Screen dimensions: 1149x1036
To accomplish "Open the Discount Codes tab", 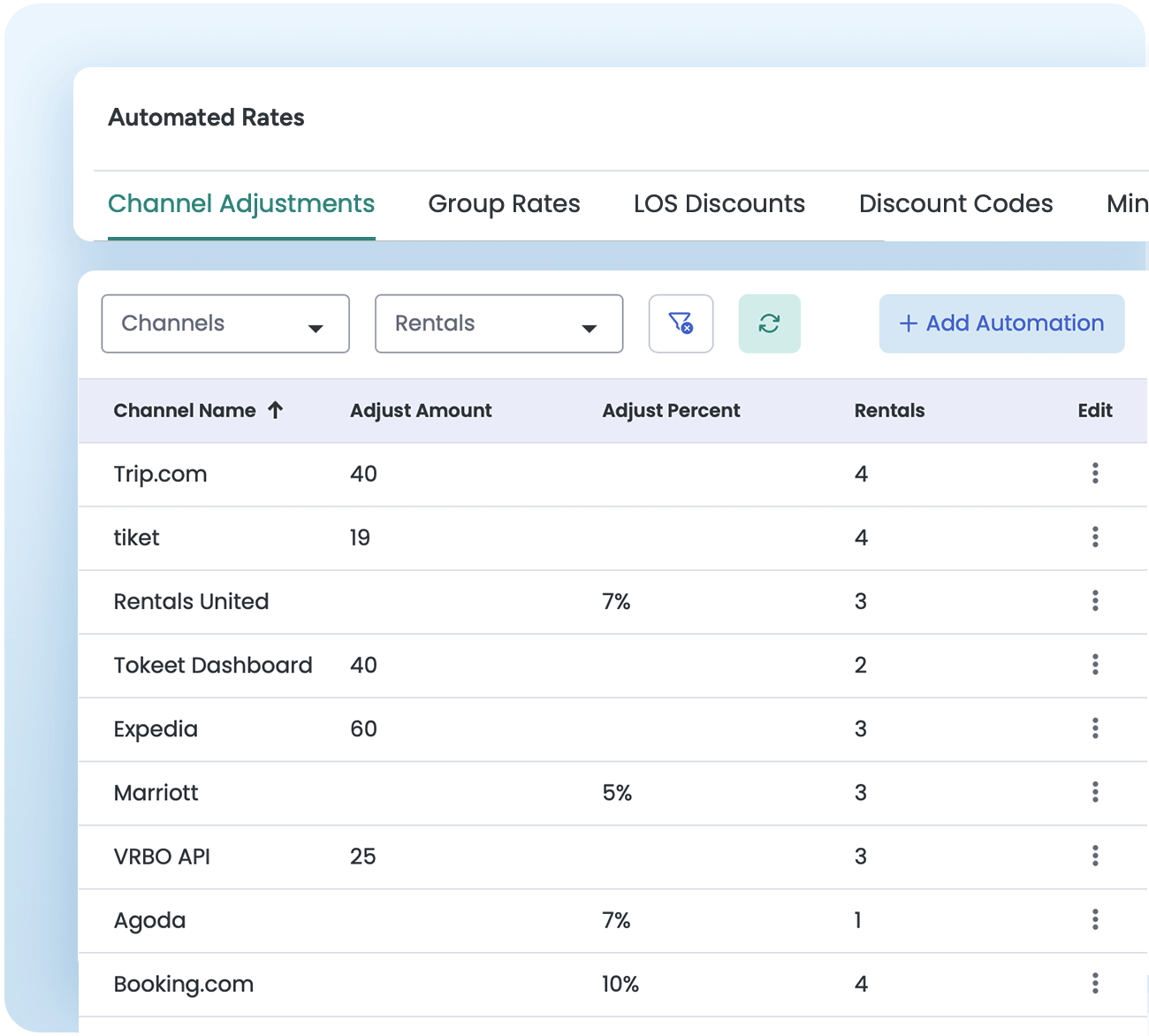I will point(956,203).
